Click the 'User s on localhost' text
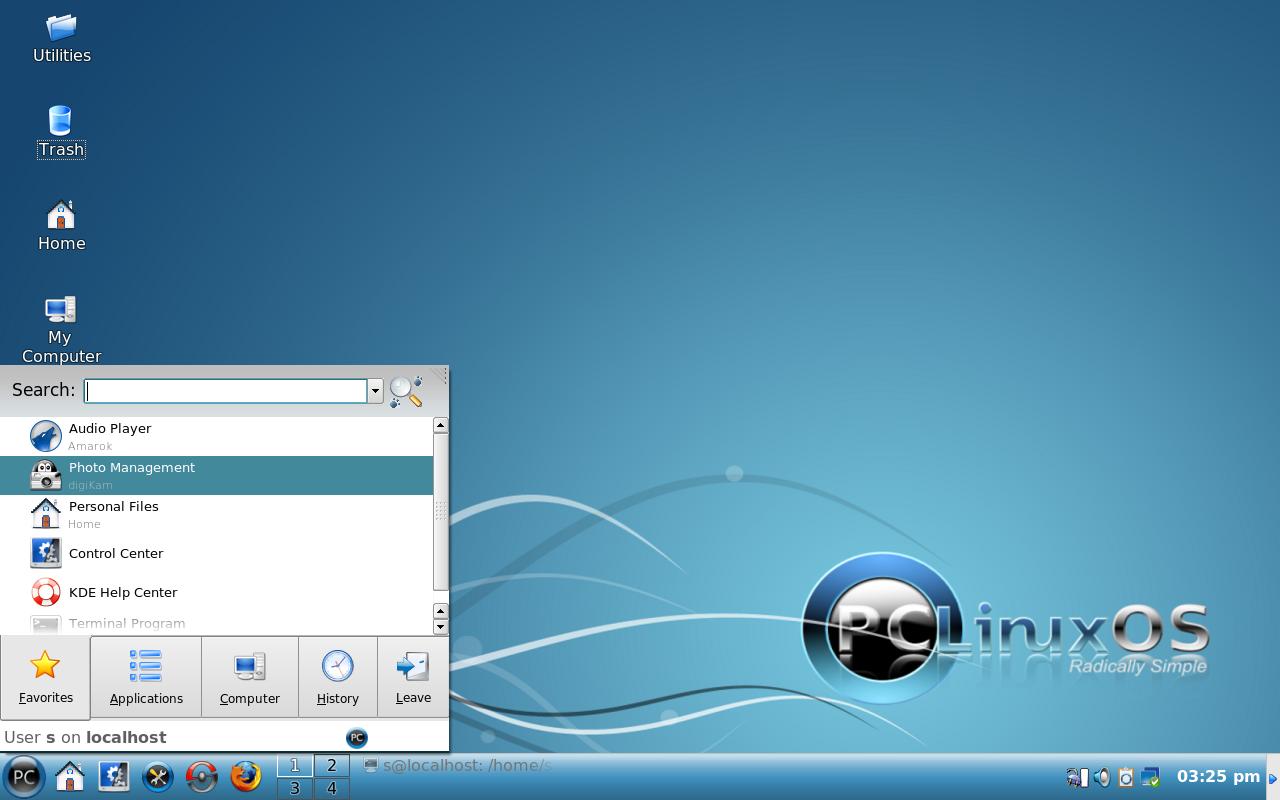The width and height of the screenshot is (1280, 800). [85, 737]
